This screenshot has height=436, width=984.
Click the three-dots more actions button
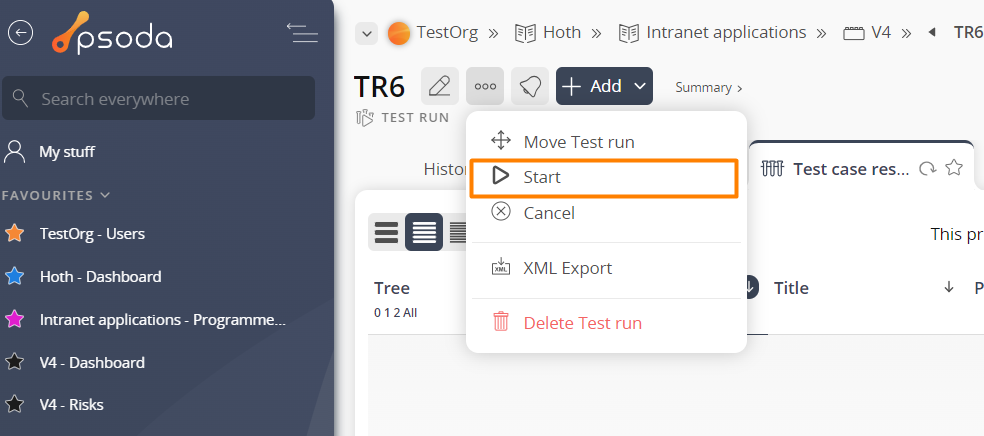pyautogui.click(x=485, y=86)
